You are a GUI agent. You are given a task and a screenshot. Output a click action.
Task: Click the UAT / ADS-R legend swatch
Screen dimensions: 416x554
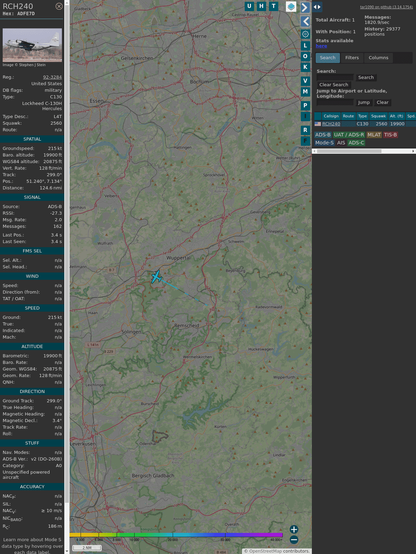pos(348,135)
